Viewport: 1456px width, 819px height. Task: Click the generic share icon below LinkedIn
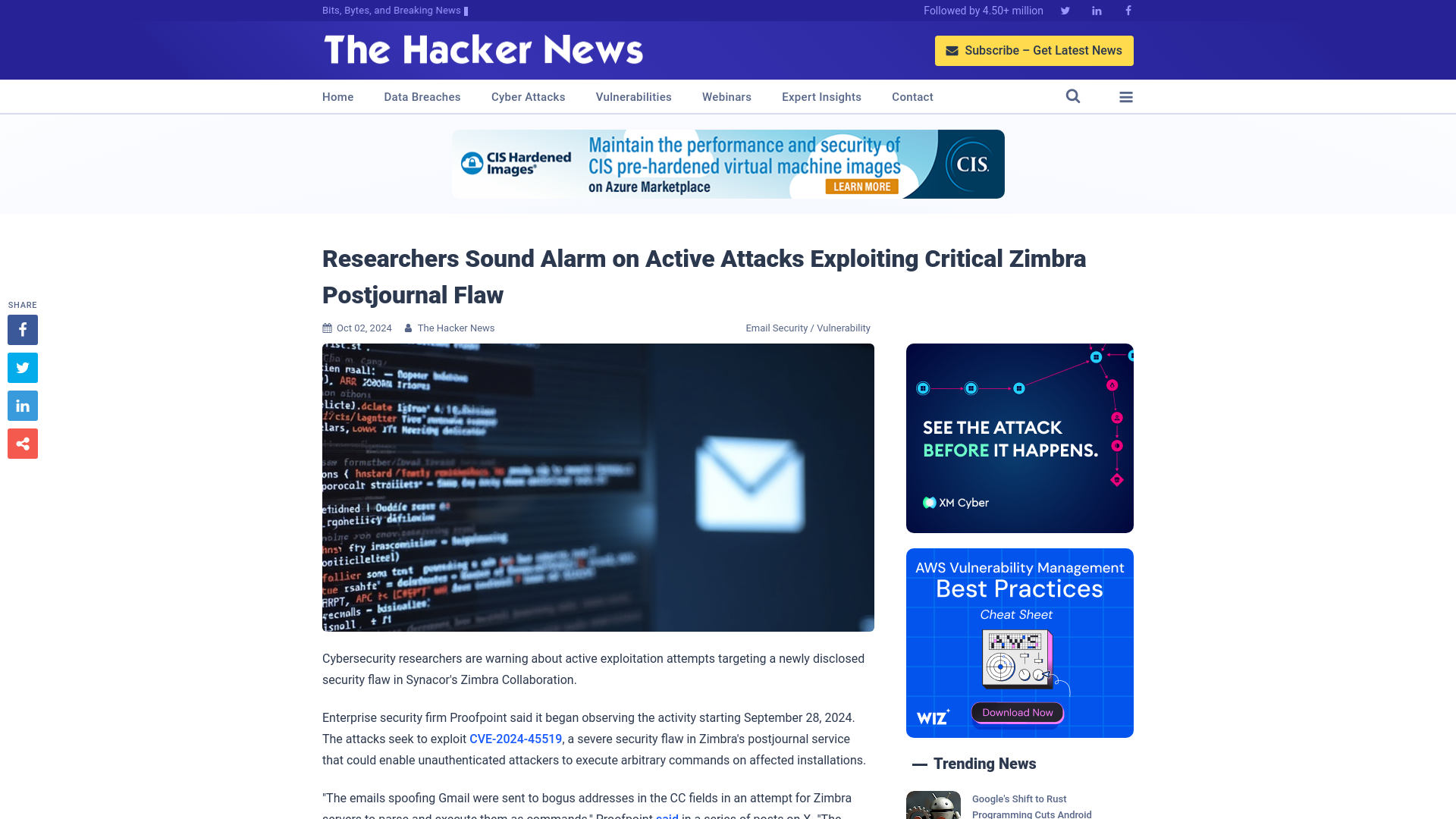pyautogui.click(x=22, y=443)
